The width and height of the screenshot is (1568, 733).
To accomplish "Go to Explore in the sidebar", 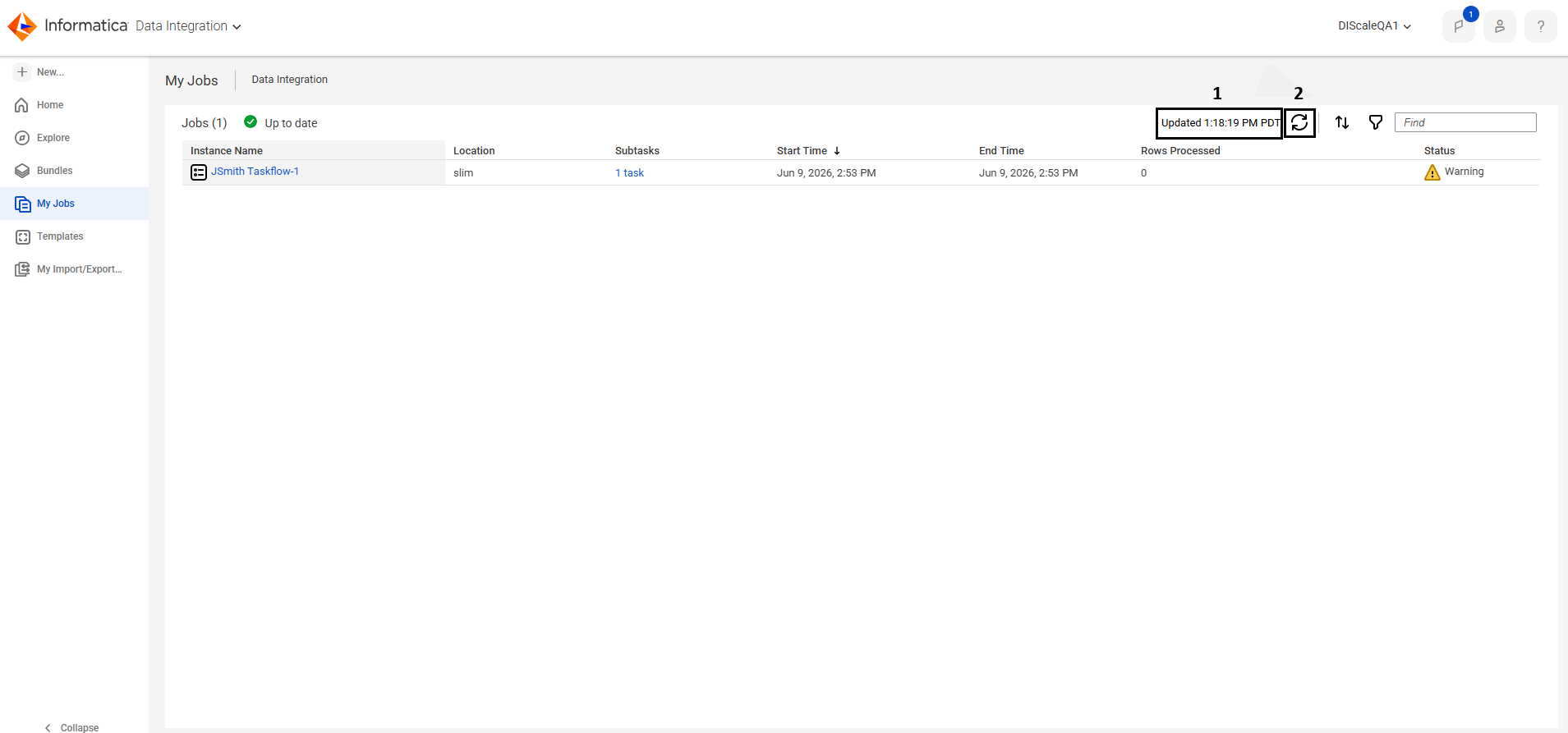I will click(53, 138).
